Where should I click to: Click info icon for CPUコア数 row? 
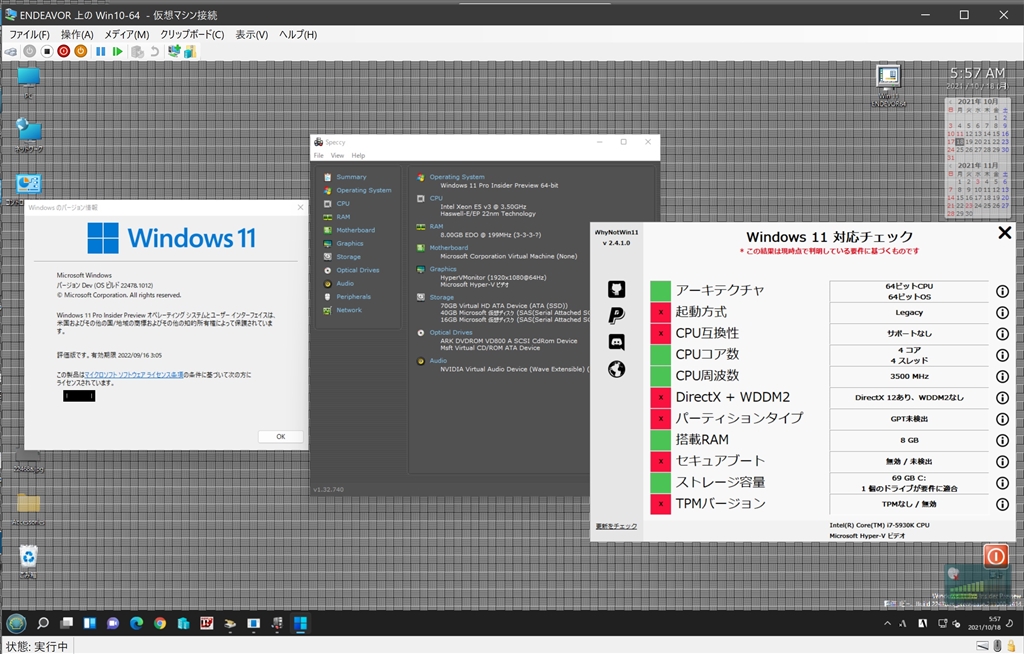[x=1002, y=355]
